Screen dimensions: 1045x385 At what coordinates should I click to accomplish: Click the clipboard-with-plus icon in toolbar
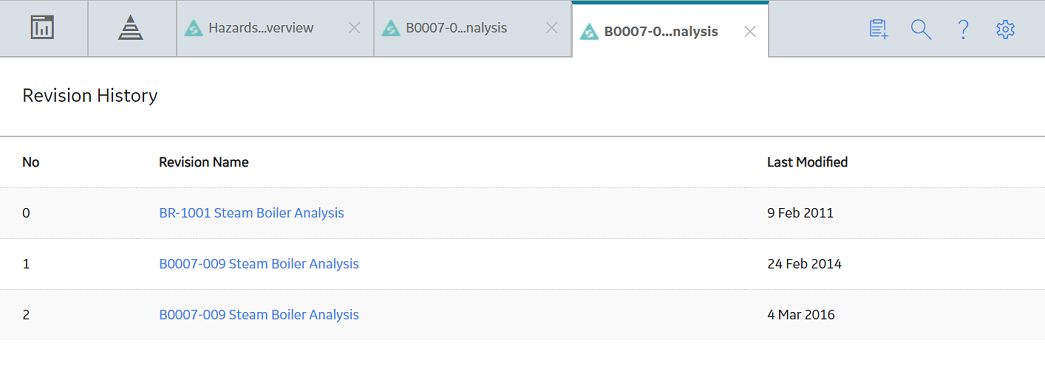879,29
